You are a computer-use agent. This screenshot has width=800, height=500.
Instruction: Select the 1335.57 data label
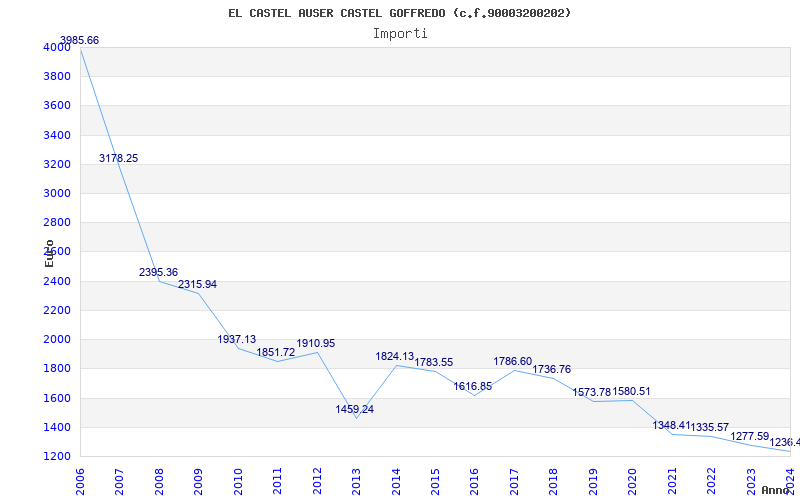710,427
